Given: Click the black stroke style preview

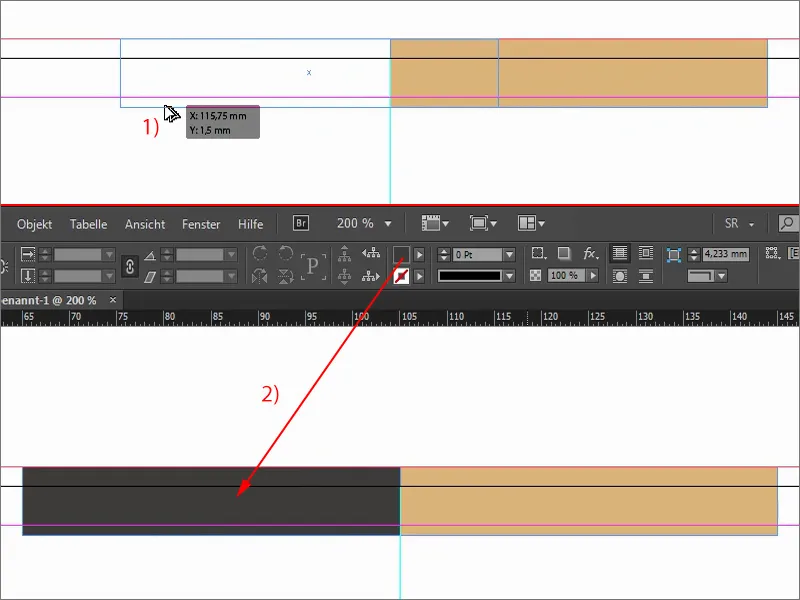Looking at the screenshot, I should coord(470,276).
